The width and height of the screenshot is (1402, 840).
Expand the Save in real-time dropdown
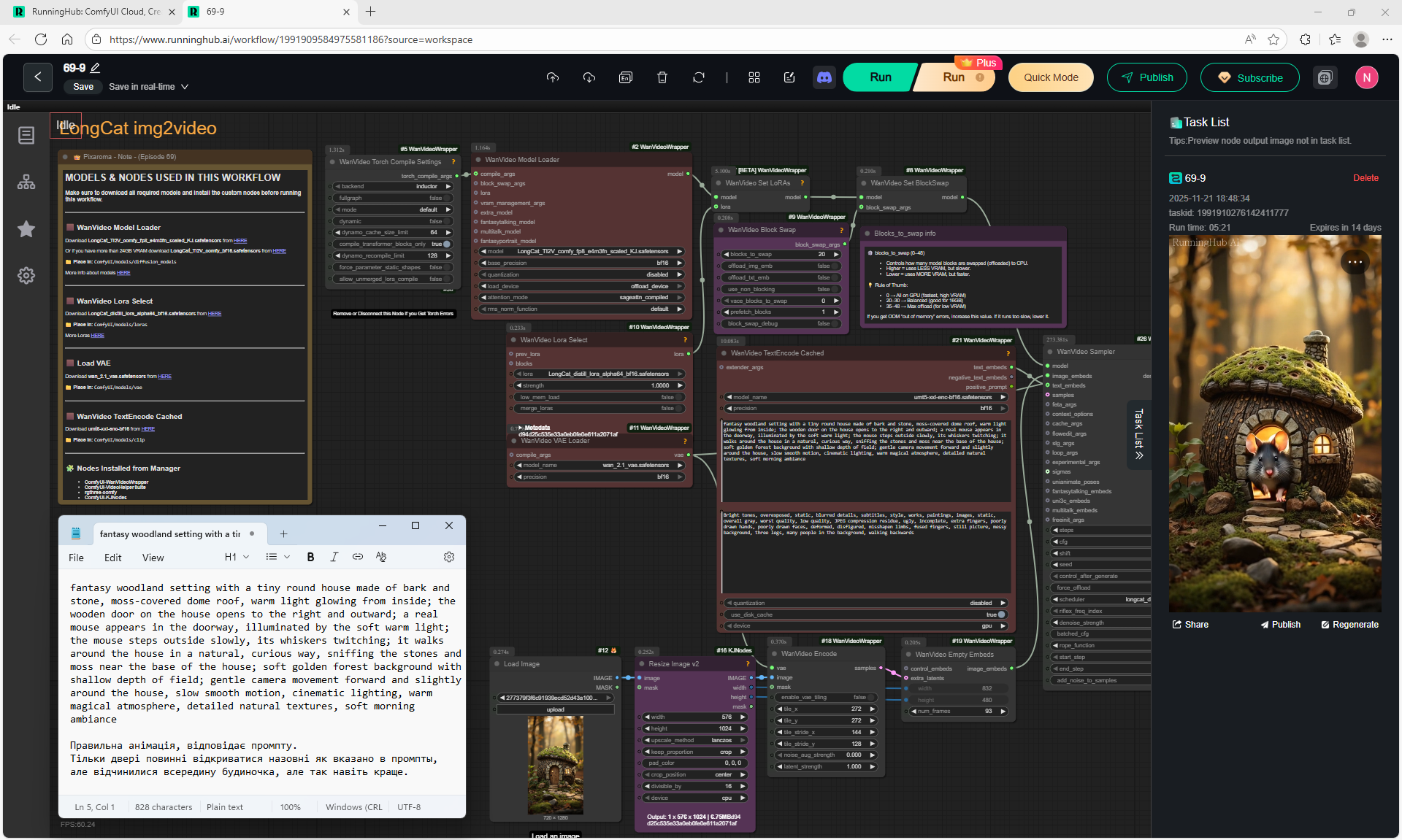(185, 87)
